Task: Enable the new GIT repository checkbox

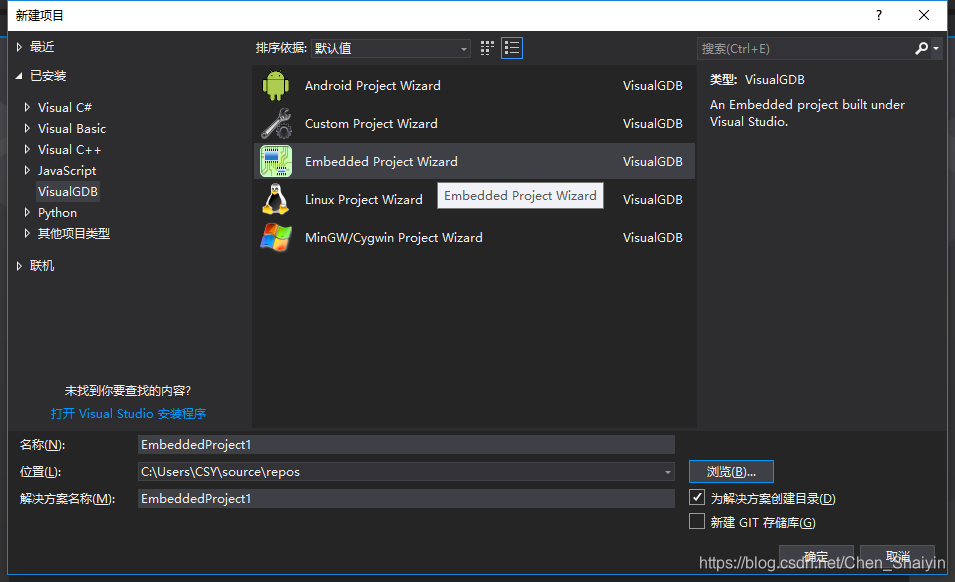Action: pyautogui.click(x=697, y=521)
